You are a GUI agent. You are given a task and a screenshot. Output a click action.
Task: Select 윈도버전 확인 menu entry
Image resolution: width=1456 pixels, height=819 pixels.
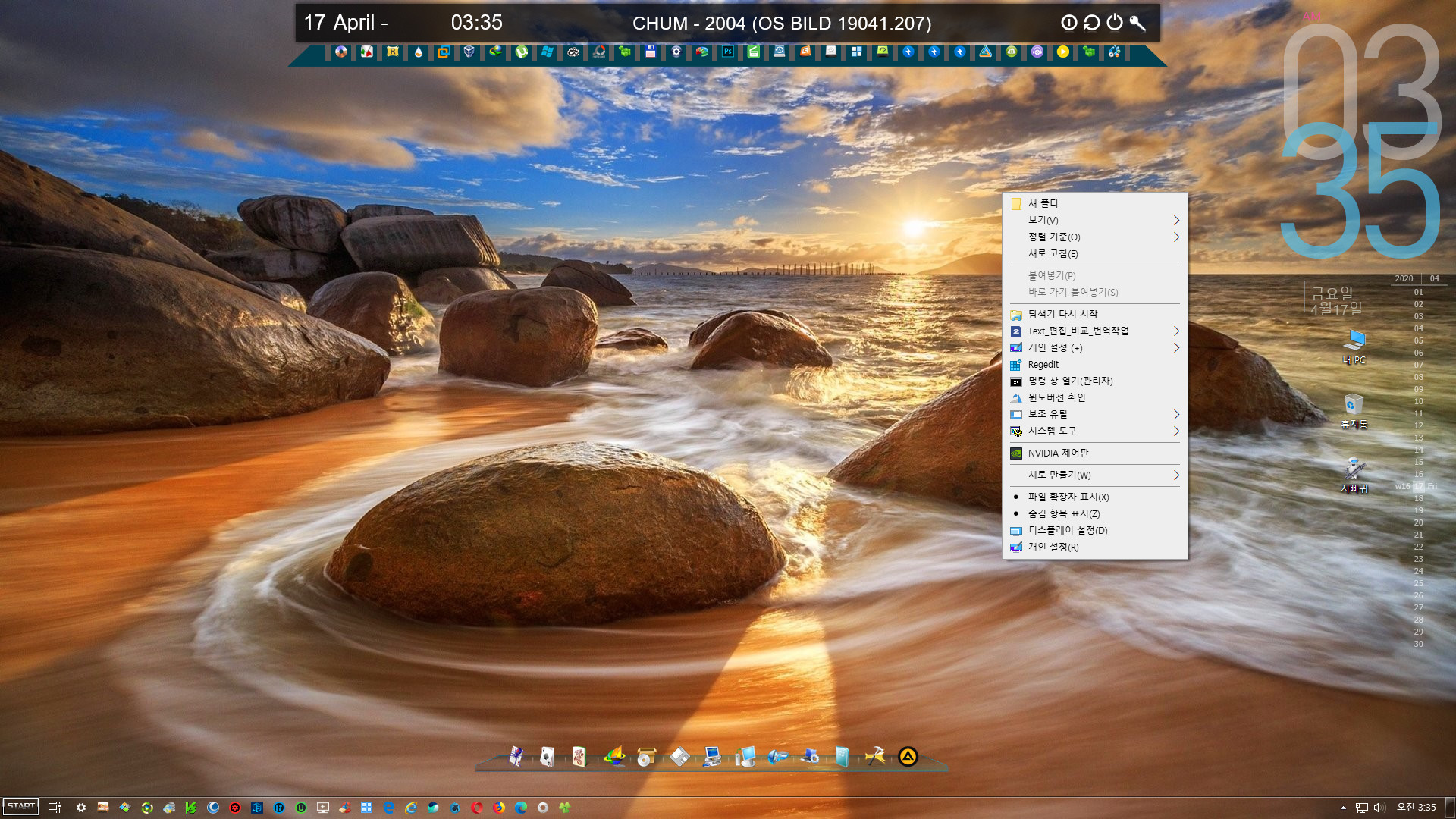(1095, 397)
